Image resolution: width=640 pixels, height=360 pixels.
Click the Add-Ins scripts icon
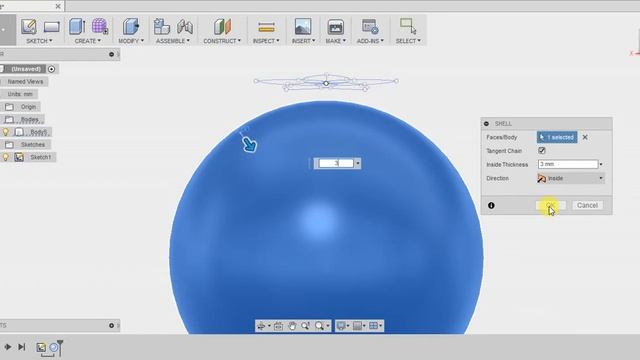click(370, 27)
